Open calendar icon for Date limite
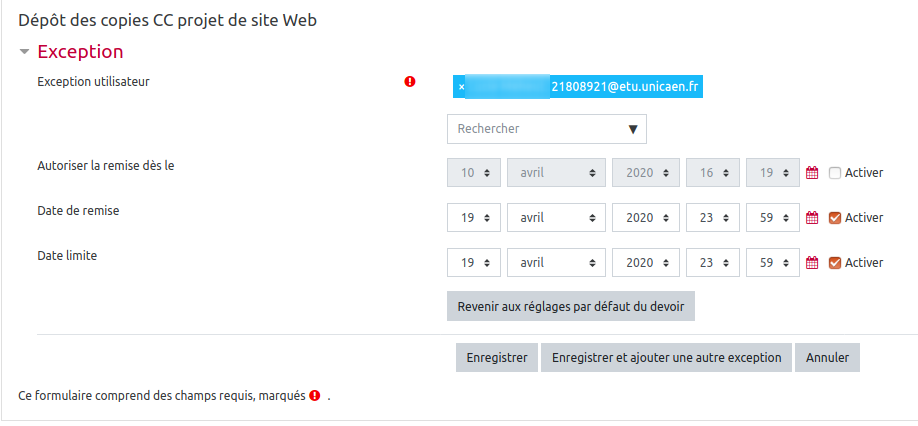The height and width of the screenshot is (426, 918). pyautogui.click(x=812, y=263)
